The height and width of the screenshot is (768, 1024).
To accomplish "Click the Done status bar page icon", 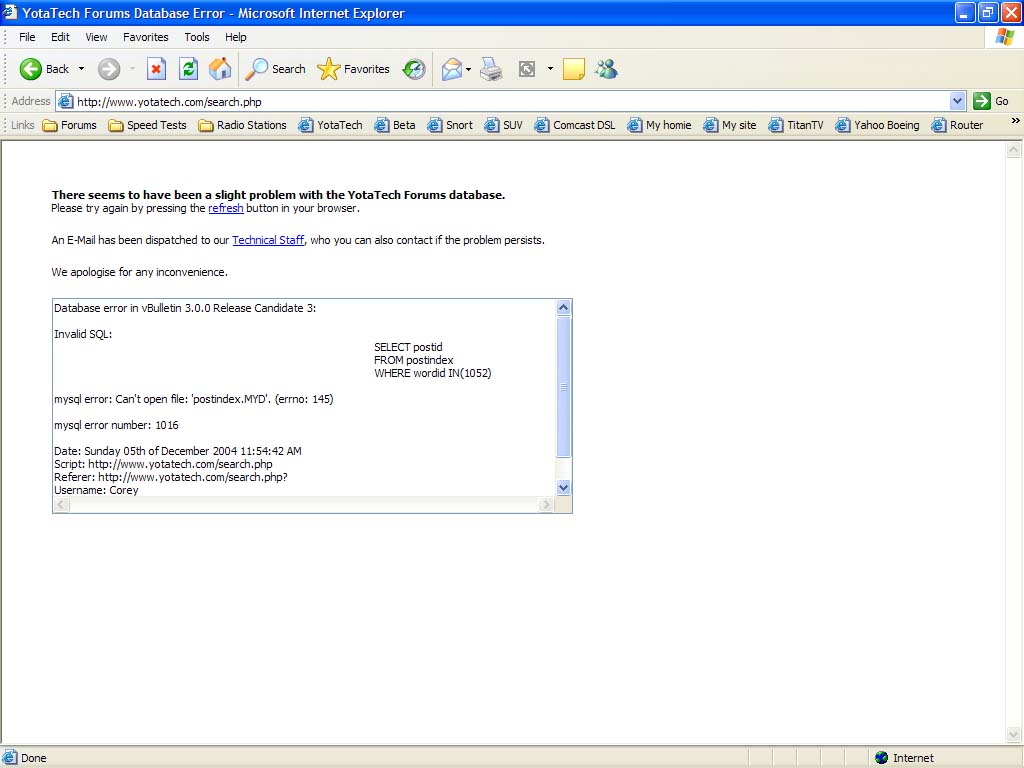I will [x=10, y=758].
